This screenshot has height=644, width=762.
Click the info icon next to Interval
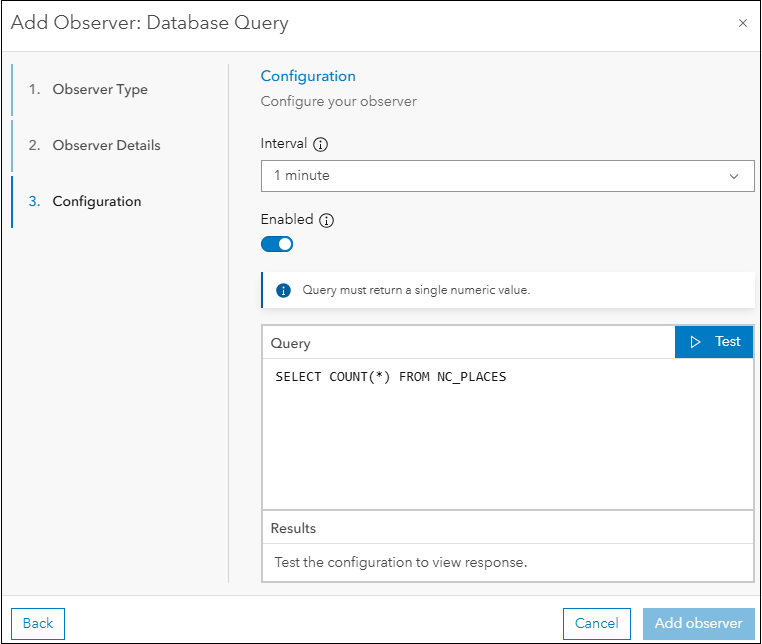(320, 144)
